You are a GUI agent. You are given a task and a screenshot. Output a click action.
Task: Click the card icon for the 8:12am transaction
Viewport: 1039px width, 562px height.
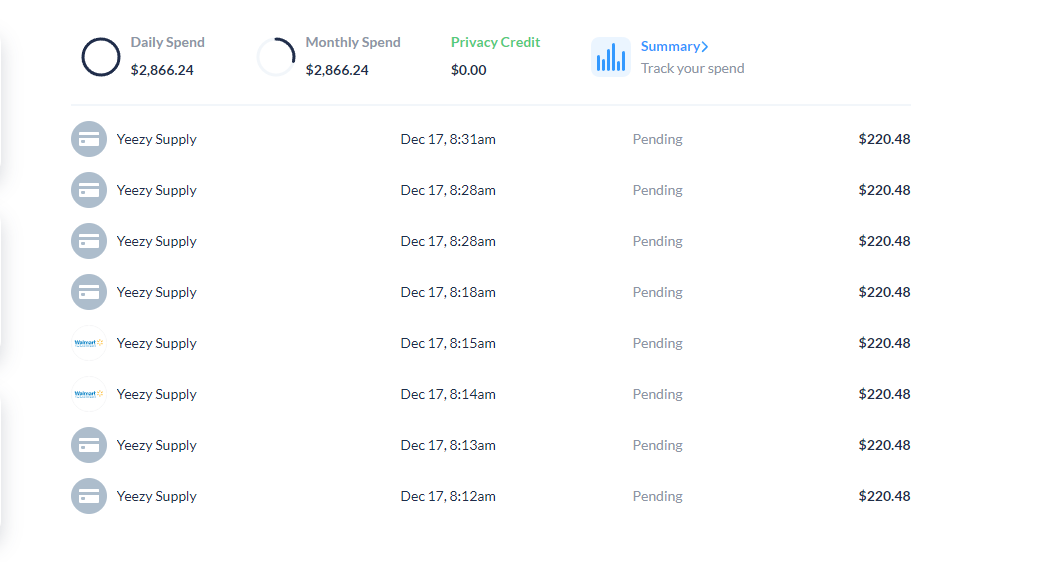(89, 496)
